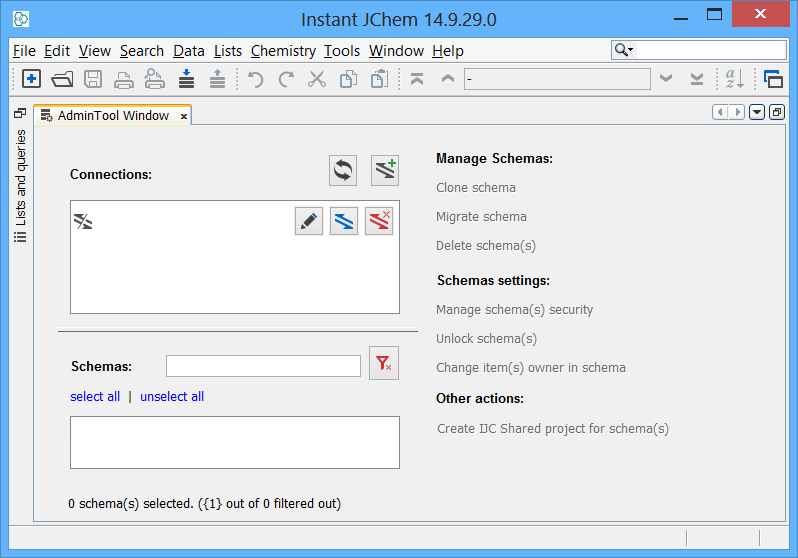Click the Redo toolbar icon

(287, 79)
